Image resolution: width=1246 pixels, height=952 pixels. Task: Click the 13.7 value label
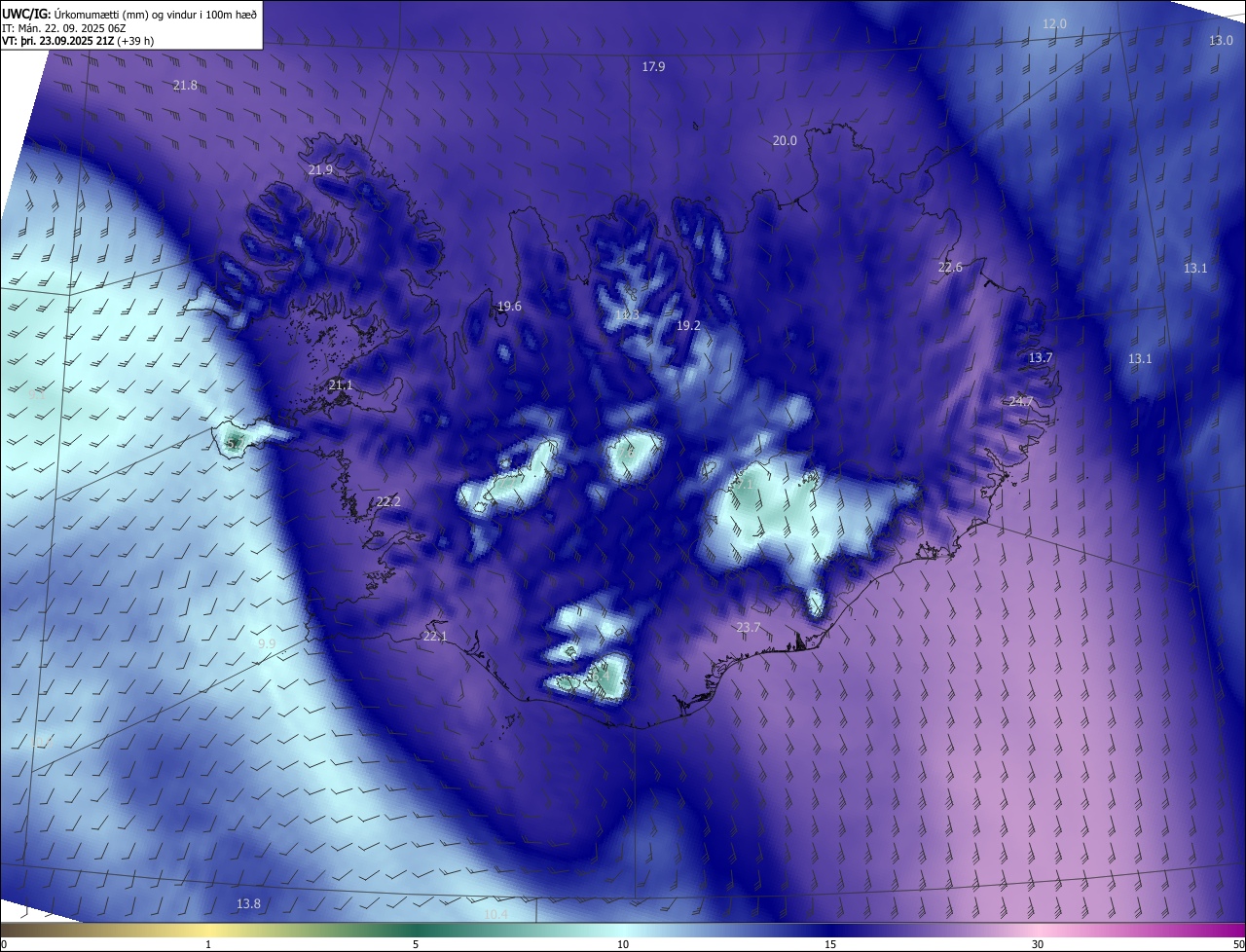(x=1041, y=358)
